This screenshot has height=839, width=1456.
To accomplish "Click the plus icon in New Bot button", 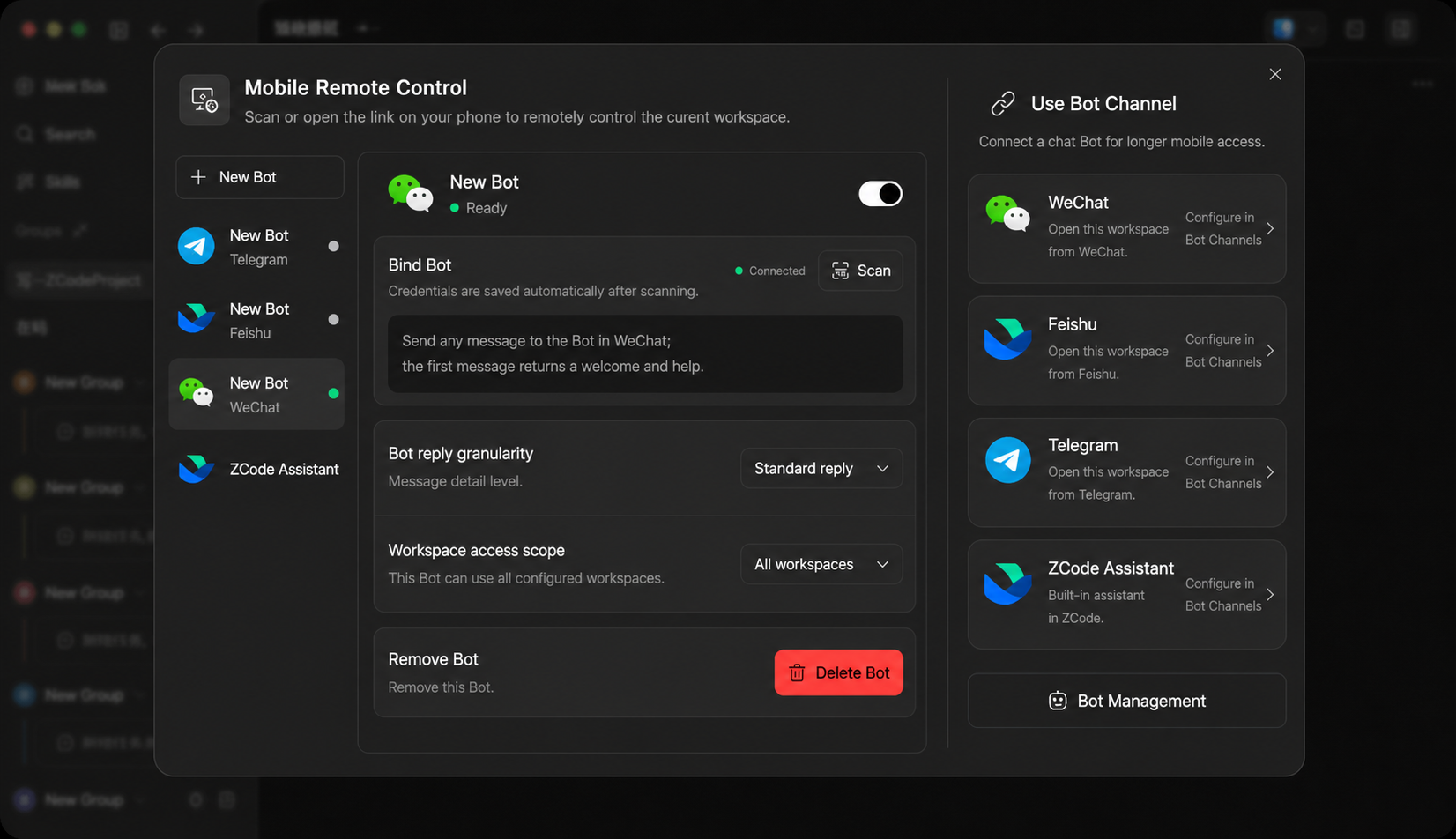I will (x=198, y=177).
